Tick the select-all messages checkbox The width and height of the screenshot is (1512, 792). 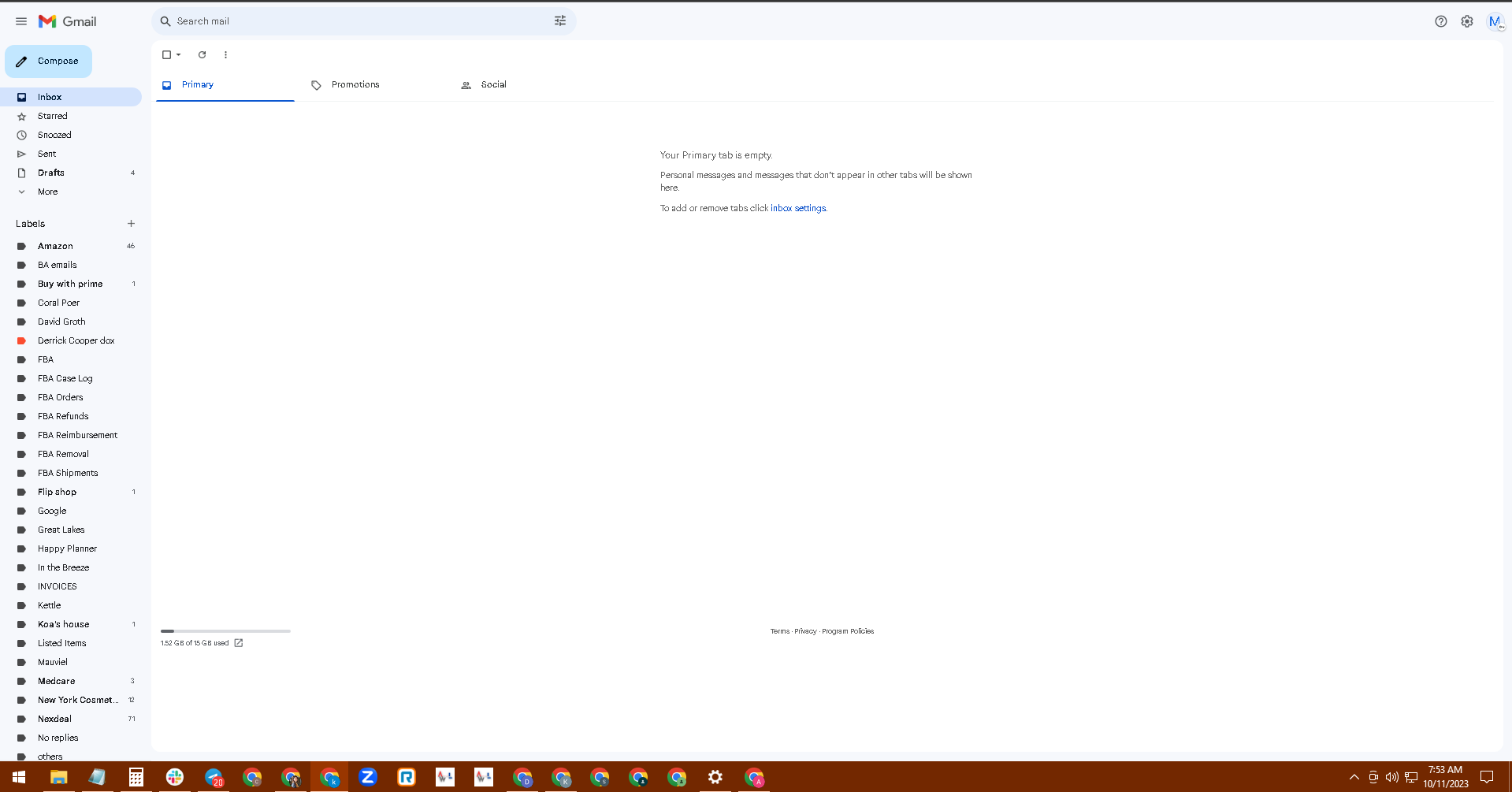click(166, 54)
